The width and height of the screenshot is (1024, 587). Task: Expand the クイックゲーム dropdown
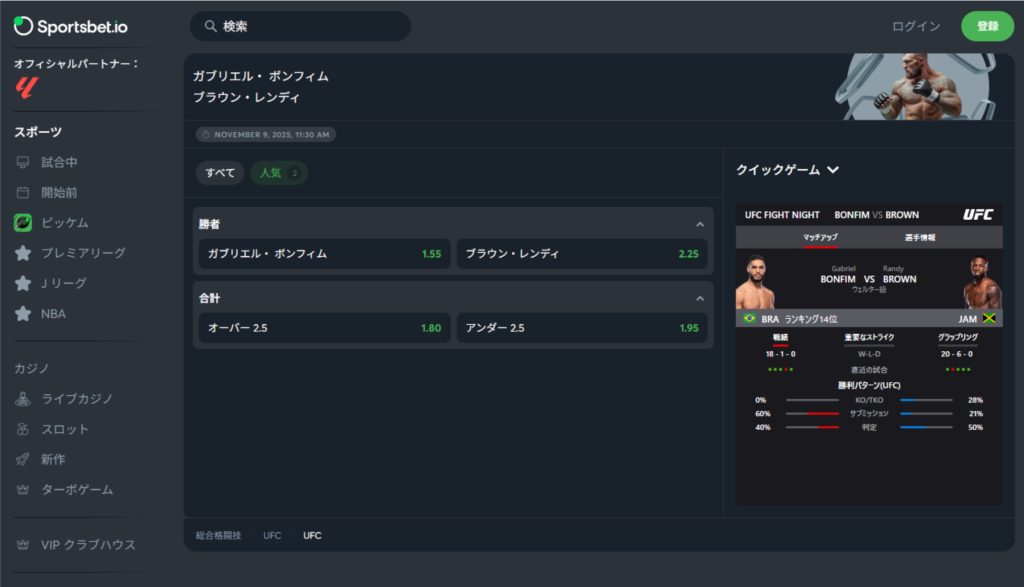pyautogui.click(x=832, y=170)
